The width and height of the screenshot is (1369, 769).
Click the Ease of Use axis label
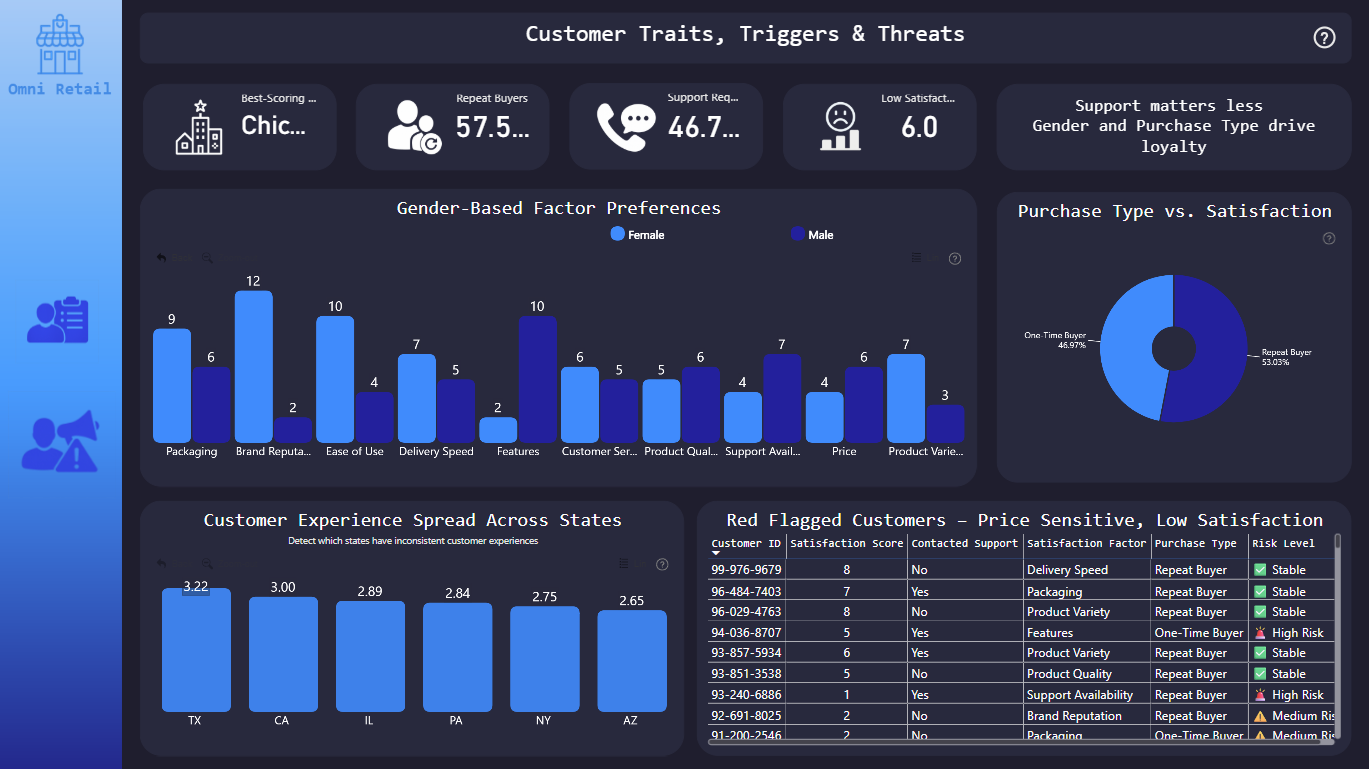click(355, 452)
